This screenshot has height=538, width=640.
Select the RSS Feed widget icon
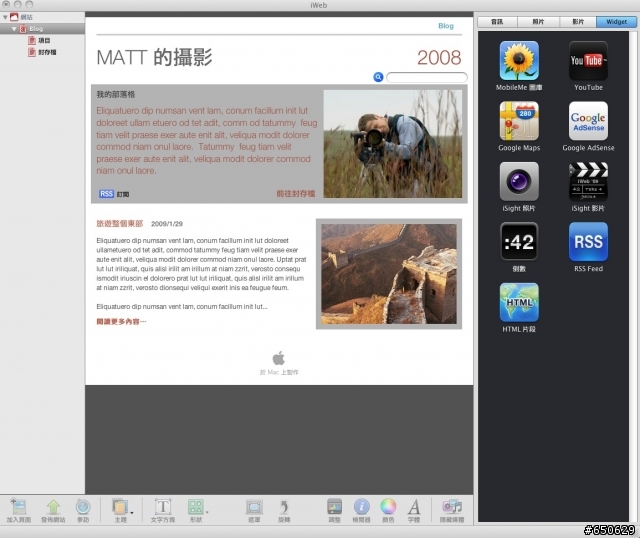(x=588, y=242)
